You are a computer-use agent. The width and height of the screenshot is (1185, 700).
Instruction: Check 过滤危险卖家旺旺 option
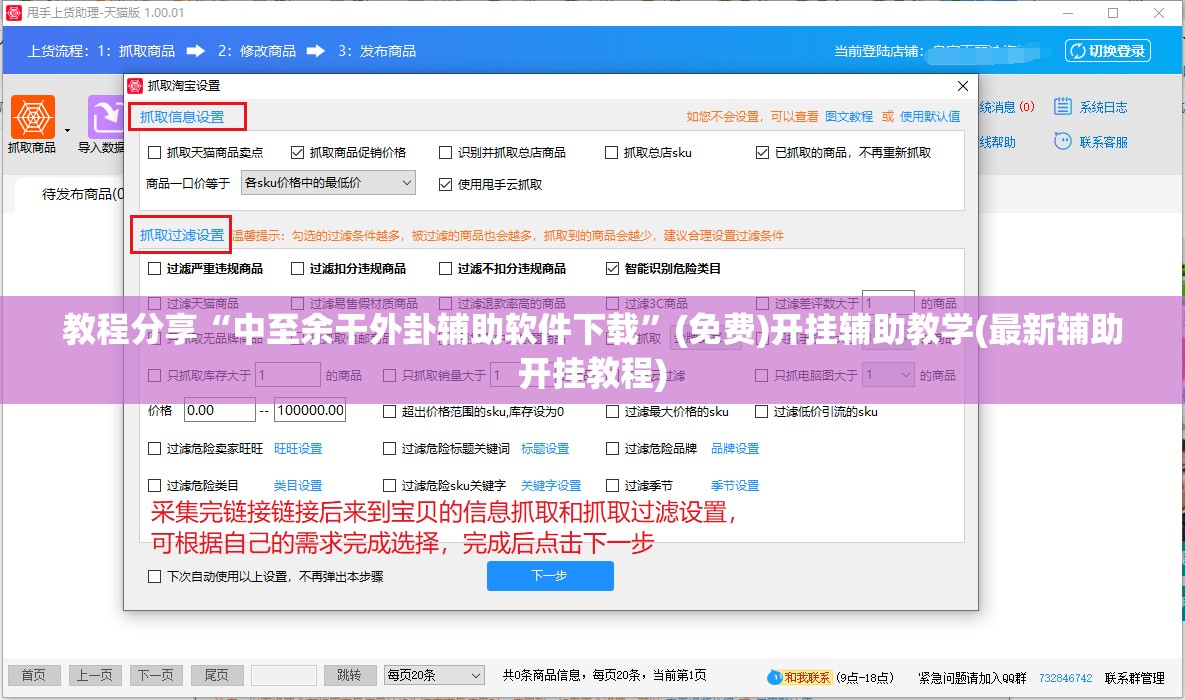[155, 449]
